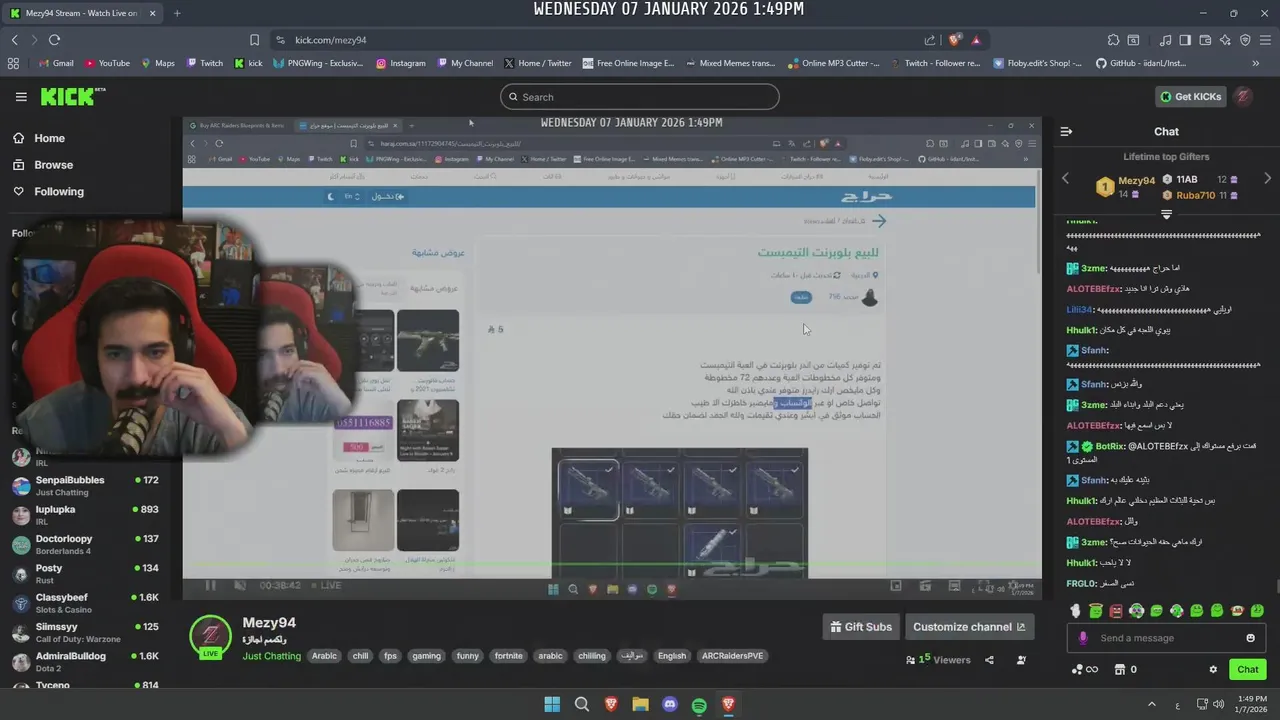The image size is (1280, 720).
Task: Open the chat shop icon showing 0
Action: (1126, 669)
